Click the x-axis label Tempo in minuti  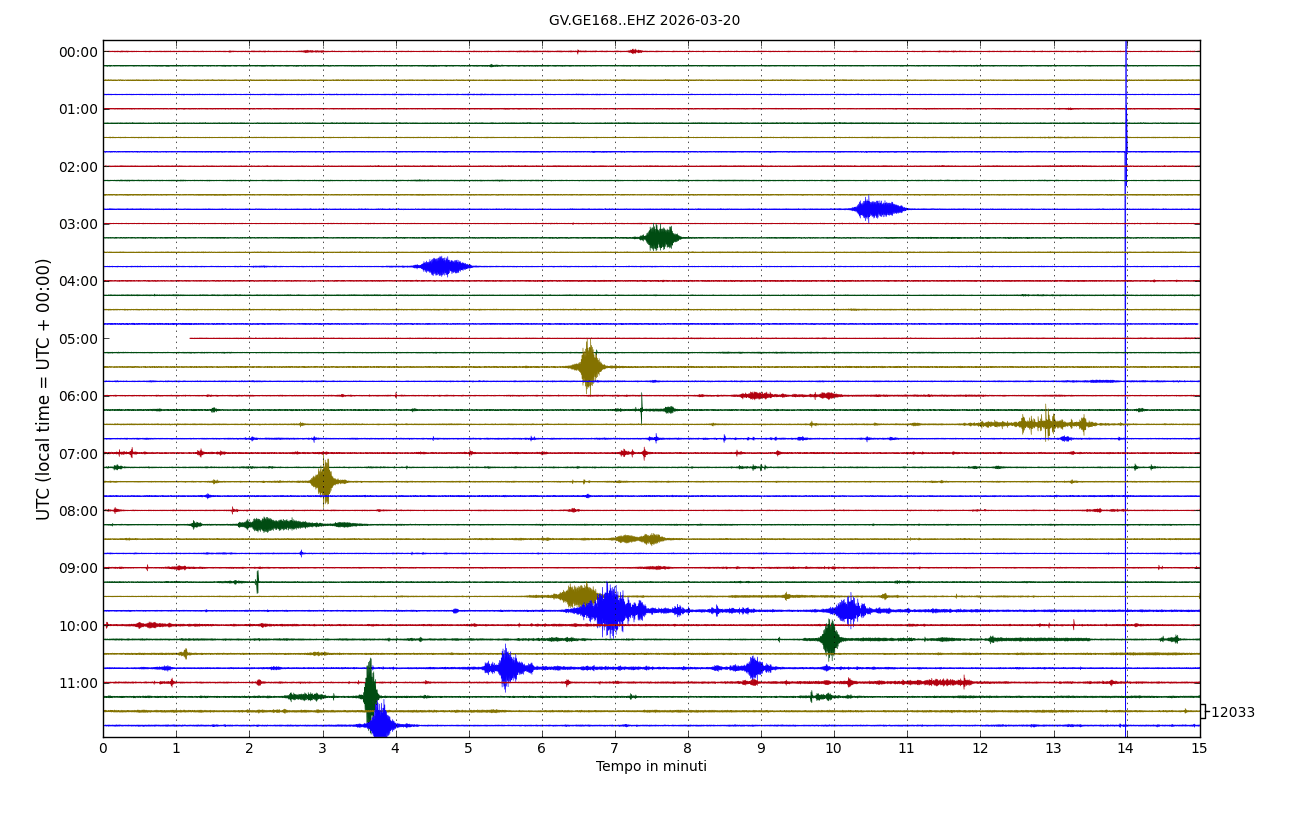651,767
